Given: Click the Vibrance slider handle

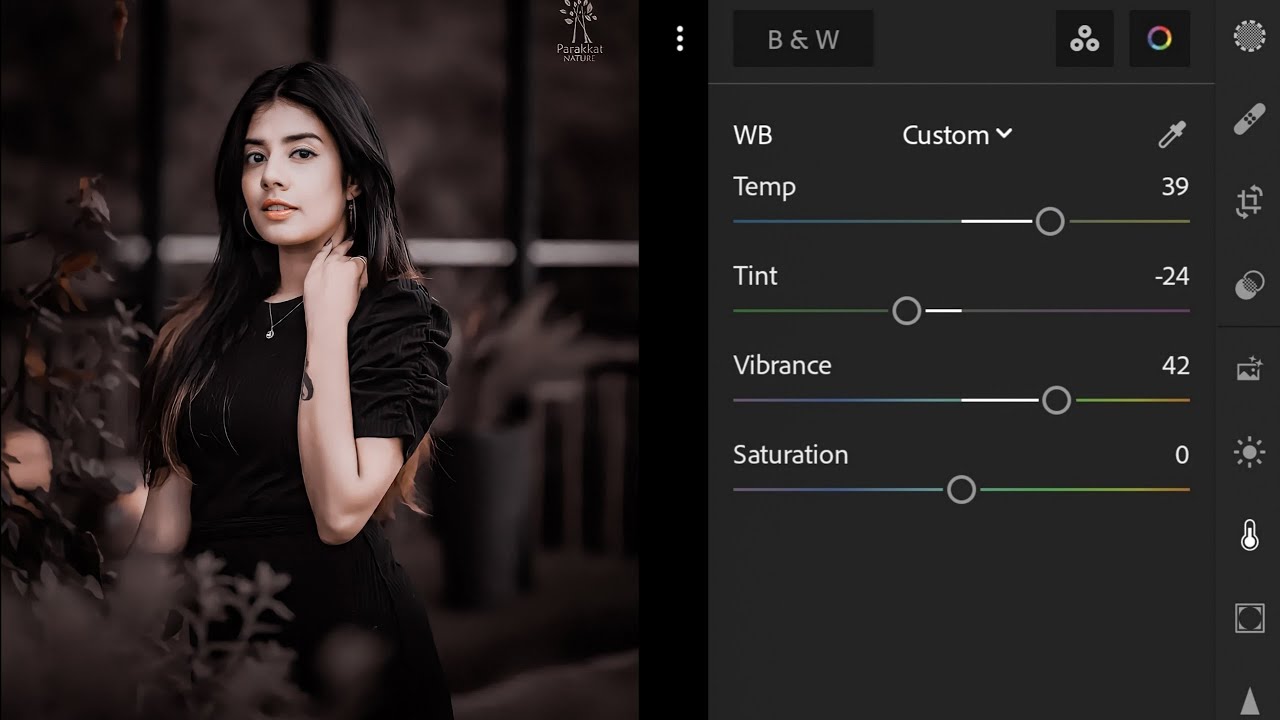Looking at the screenshot, I should point(1056,400).
